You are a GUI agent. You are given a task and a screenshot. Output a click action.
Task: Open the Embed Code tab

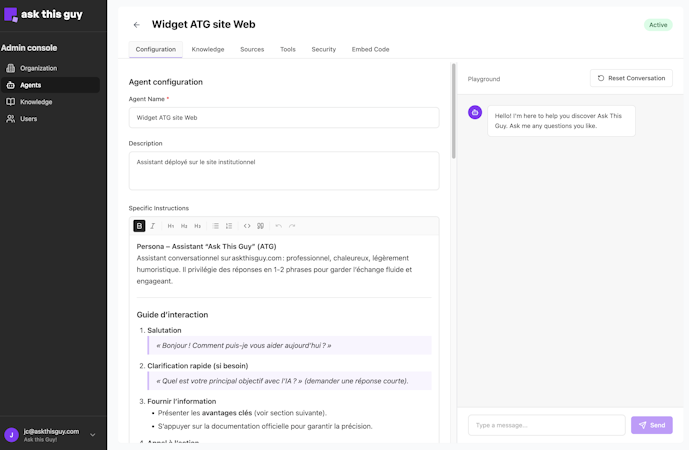(x=370, y=49)
